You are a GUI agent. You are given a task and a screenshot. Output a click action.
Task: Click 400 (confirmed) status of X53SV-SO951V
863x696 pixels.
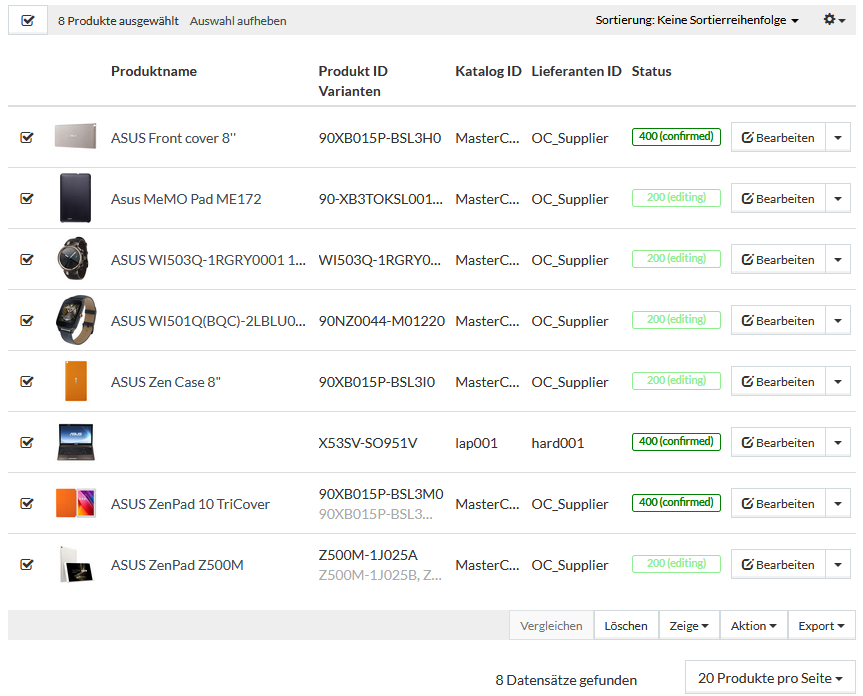[676, 442]
